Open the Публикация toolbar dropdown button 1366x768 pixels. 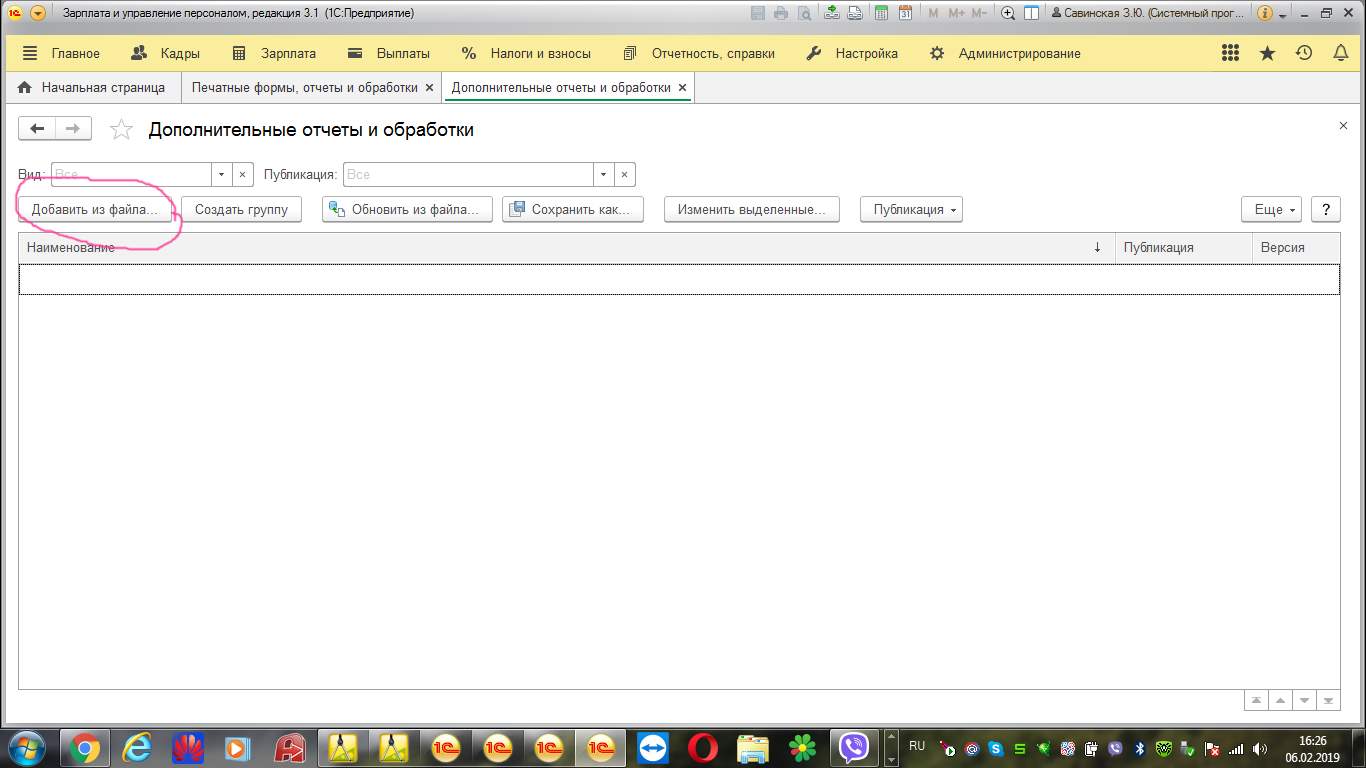click(911, 209)
